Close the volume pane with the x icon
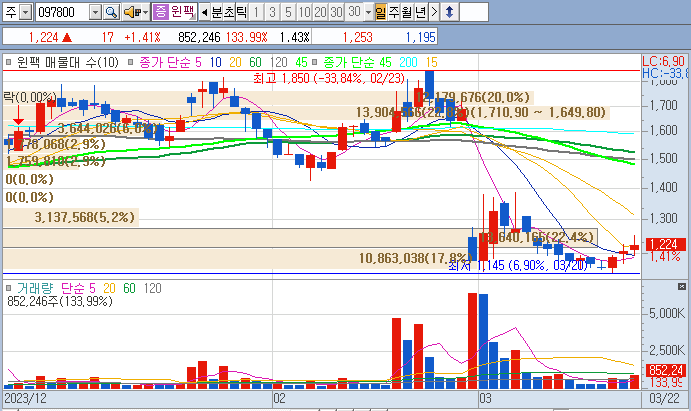 coord(682,287)
